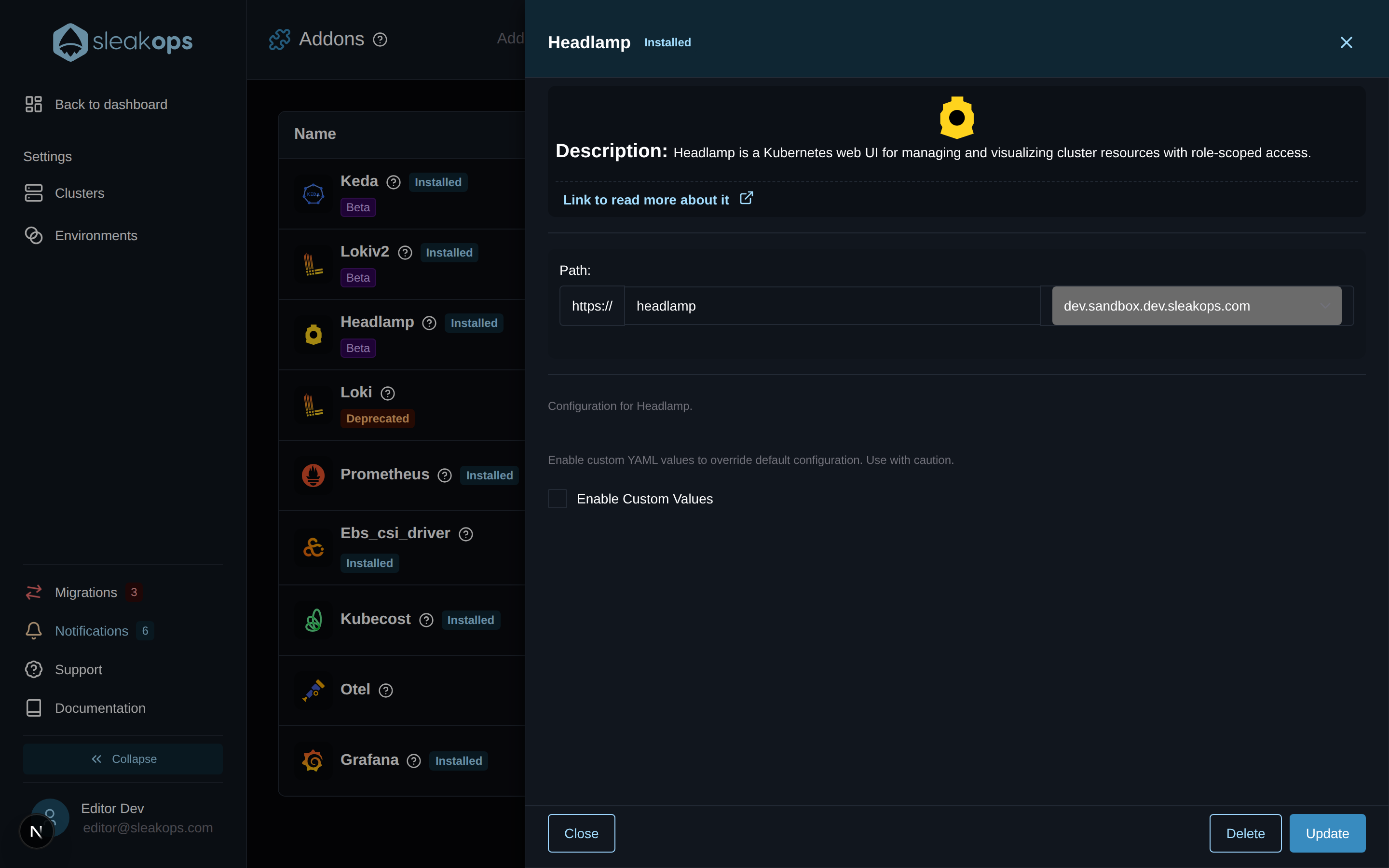
Task: Click the Deprecated badge on Loki
Action: pyautogui.click(x=377, y=419)
